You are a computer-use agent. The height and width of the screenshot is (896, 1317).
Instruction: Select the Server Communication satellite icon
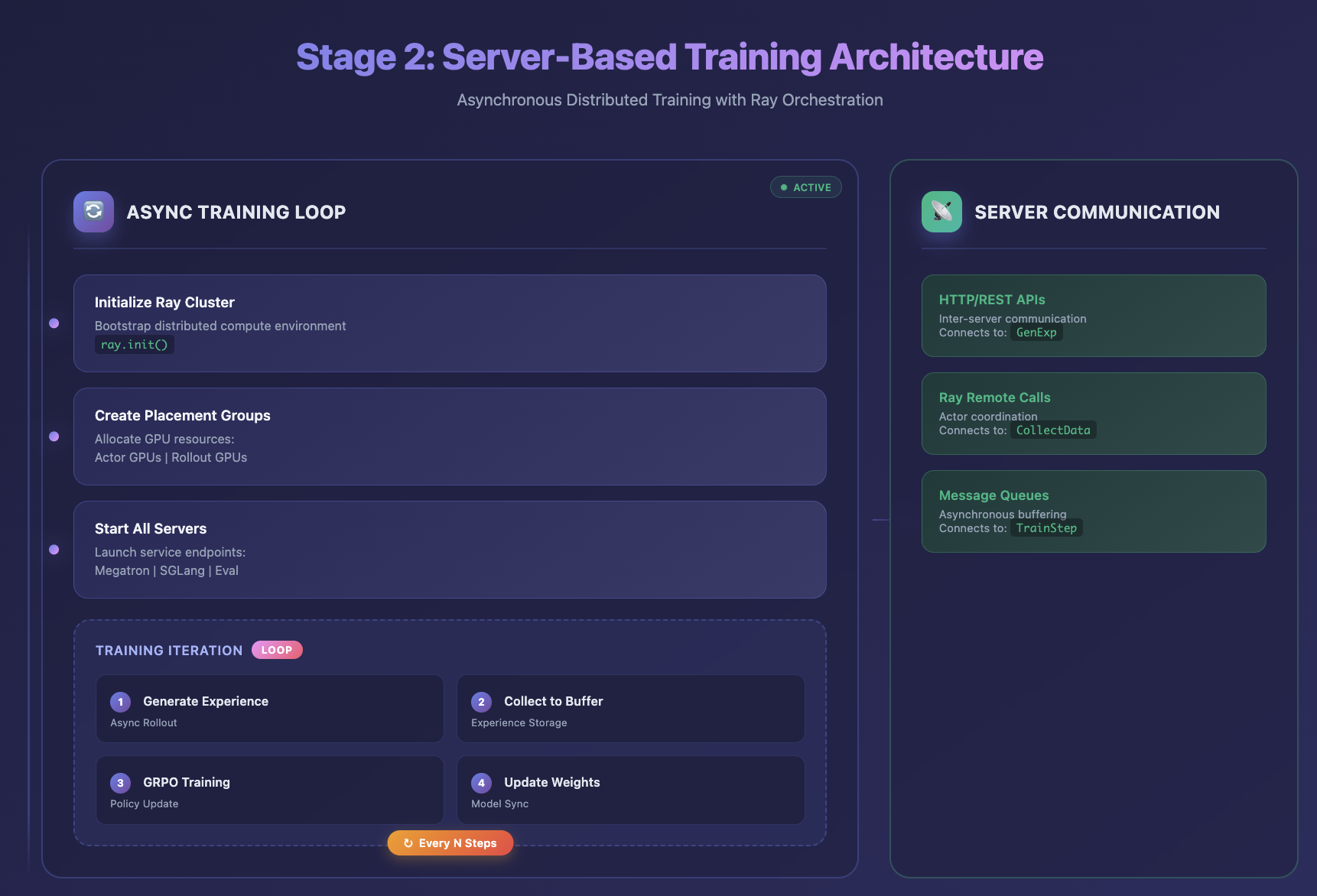[x=941, y=212]
